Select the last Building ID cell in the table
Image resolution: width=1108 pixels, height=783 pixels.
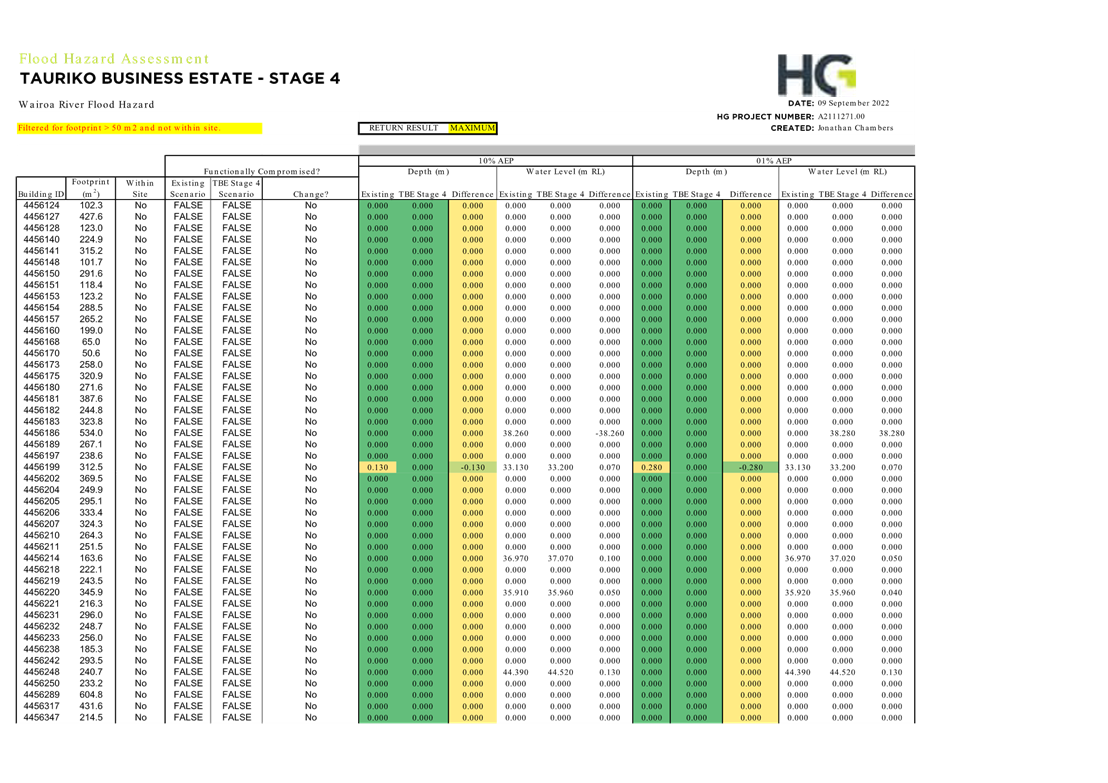click(x=41, y=717)
